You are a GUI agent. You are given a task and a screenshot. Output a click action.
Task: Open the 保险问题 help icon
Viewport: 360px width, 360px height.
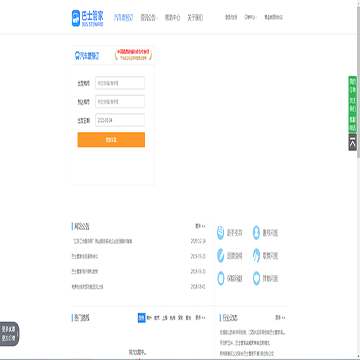(220, 278)
